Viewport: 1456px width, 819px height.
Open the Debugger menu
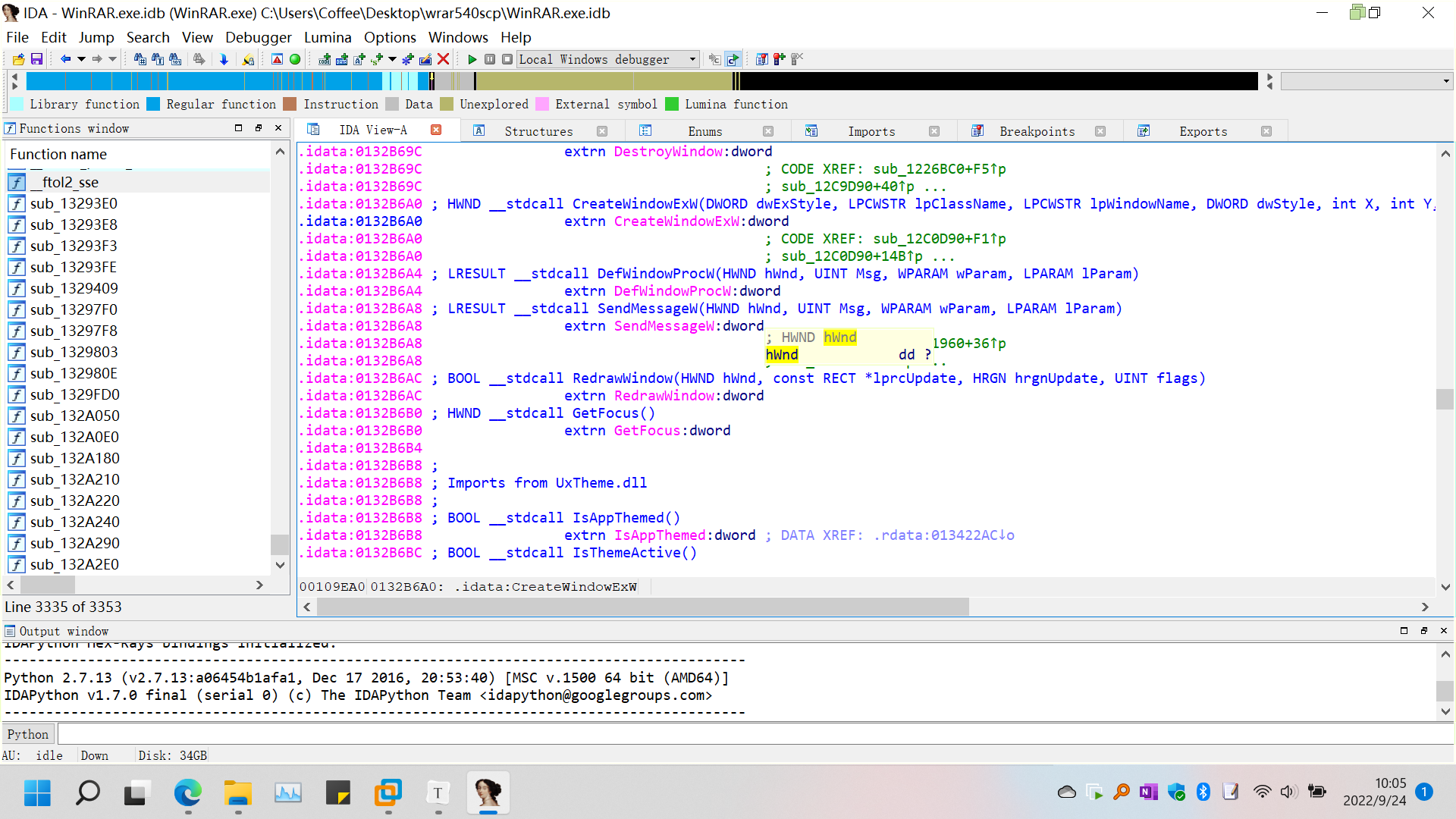tap(259, 37)
